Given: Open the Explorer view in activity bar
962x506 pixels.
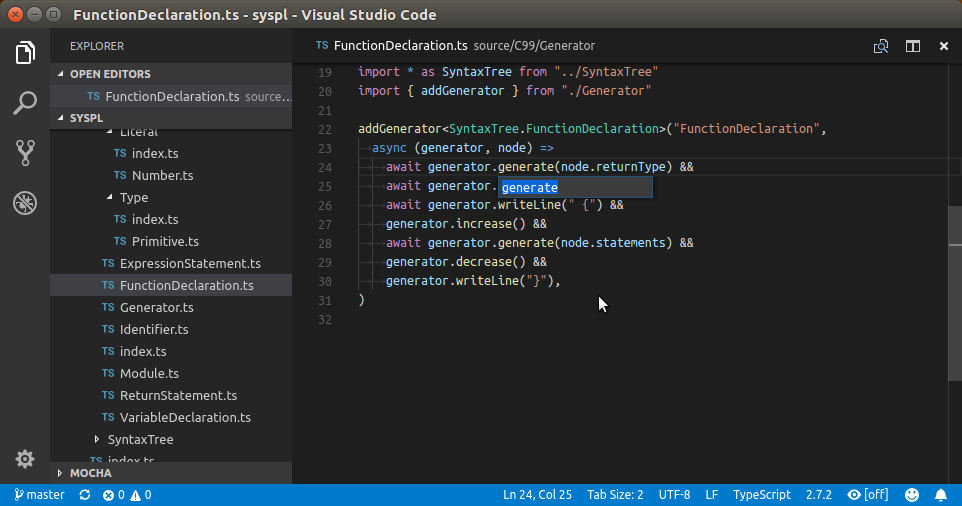Looking at the screenshot, I should [x=25, y=53].
